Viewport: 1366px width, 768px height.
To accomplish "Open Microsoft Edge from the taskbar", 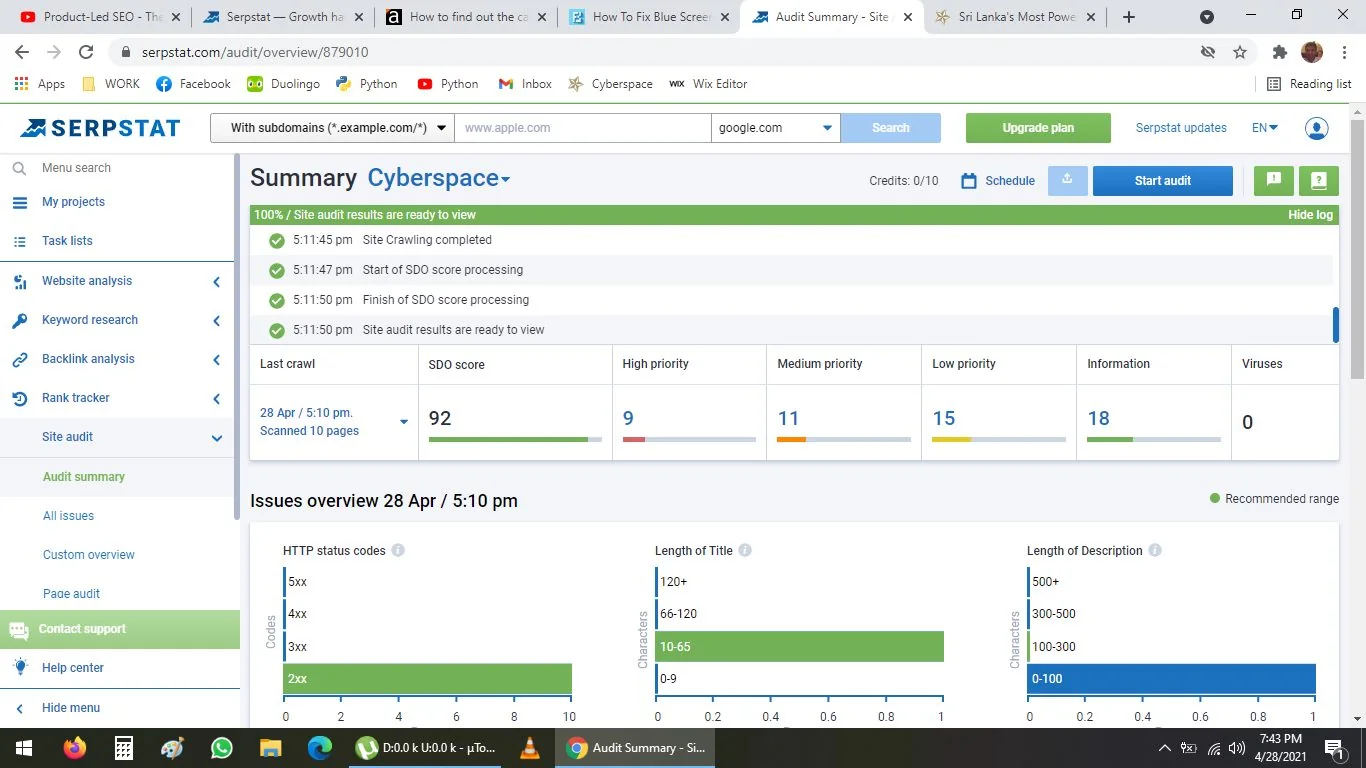I will [319, 748].
